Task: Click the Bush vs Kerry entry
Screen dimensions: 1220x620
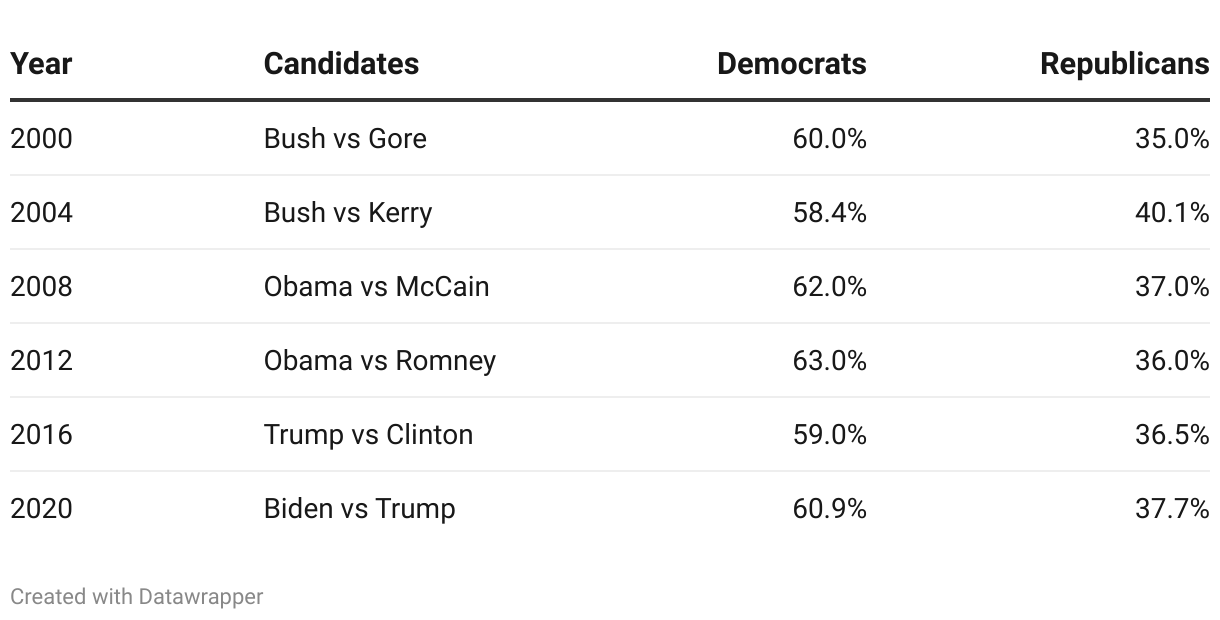Action: pyautogui.click(x=348, y=212)
